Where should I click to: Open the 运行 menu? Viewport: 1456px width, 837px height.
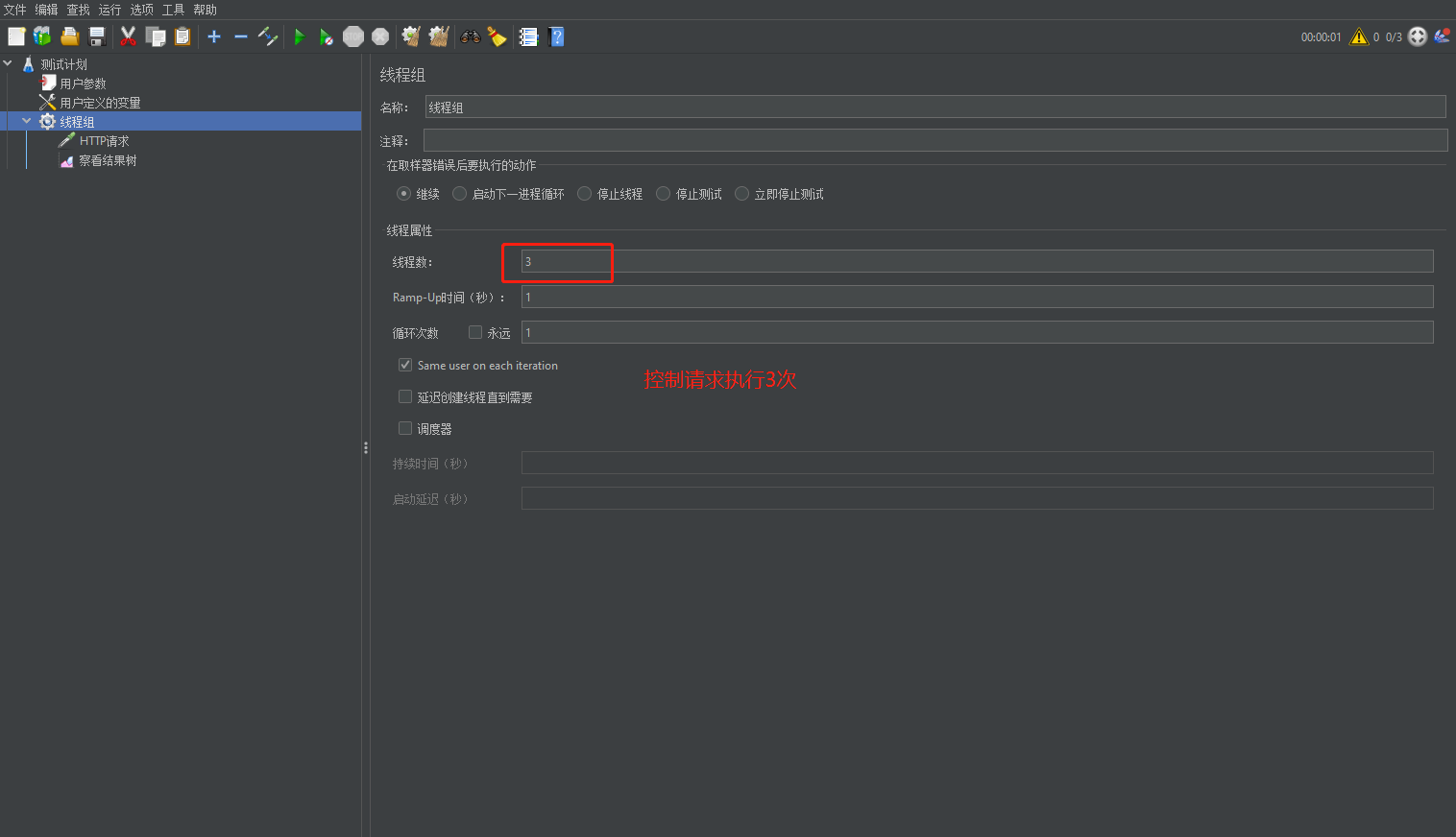[110, 10]
